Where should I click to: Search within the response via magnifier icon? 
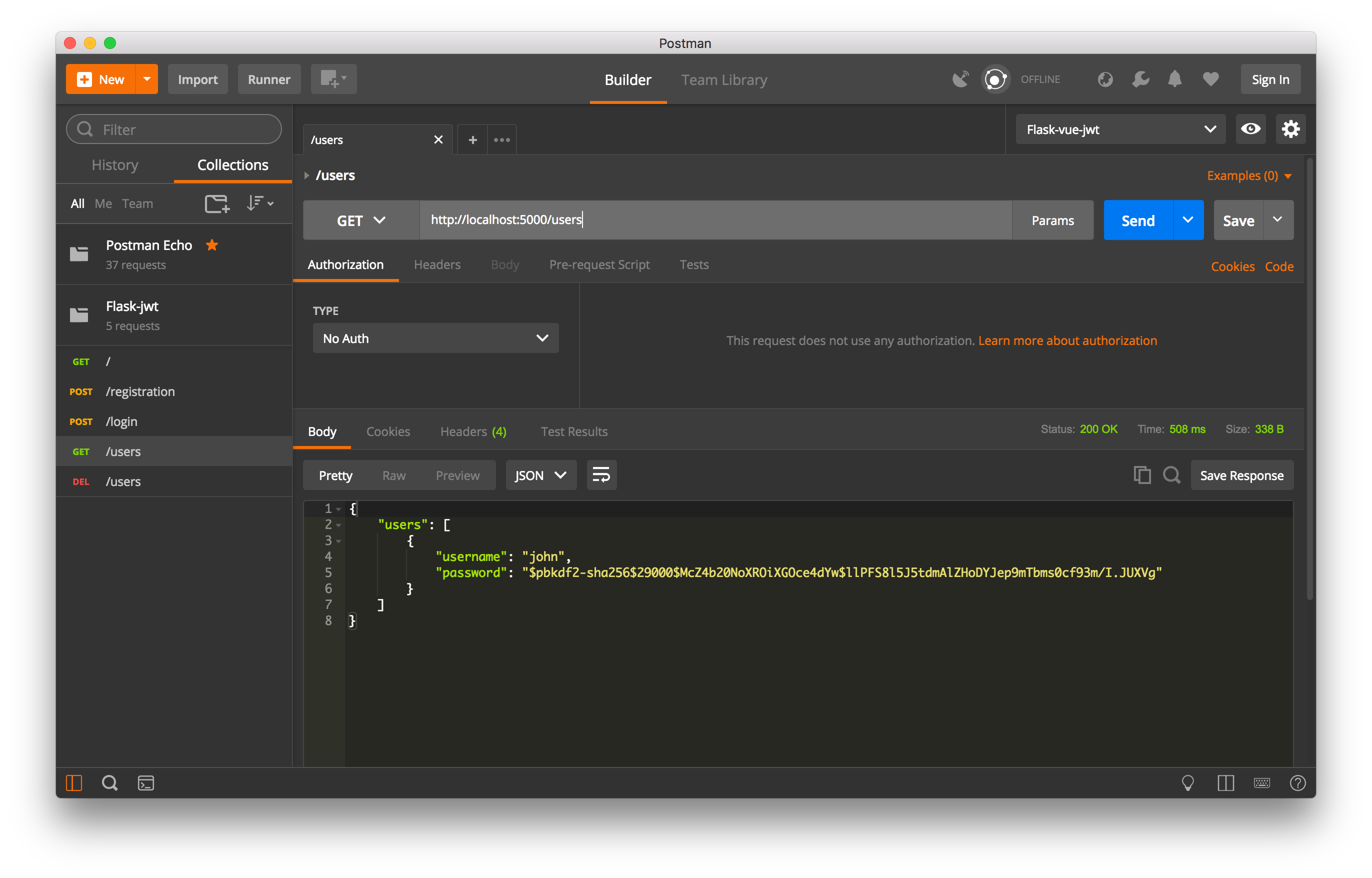pyautogui.click(x=1172, y=475)
